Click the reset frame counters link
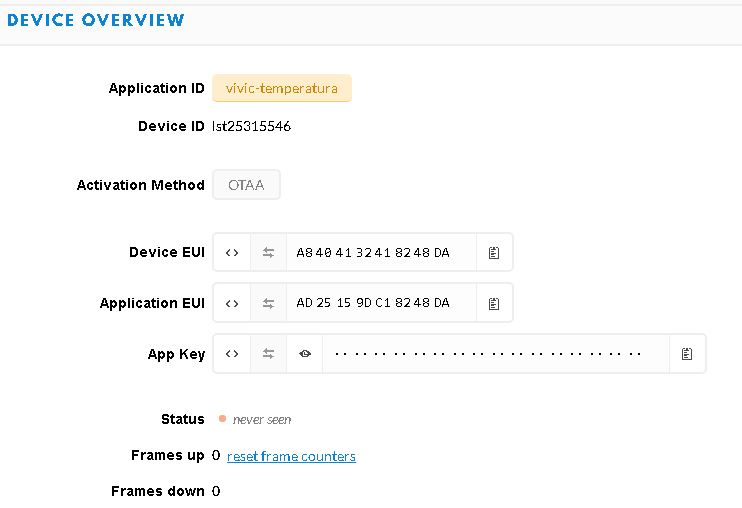The image size is (742, 508). click(291, 457)
